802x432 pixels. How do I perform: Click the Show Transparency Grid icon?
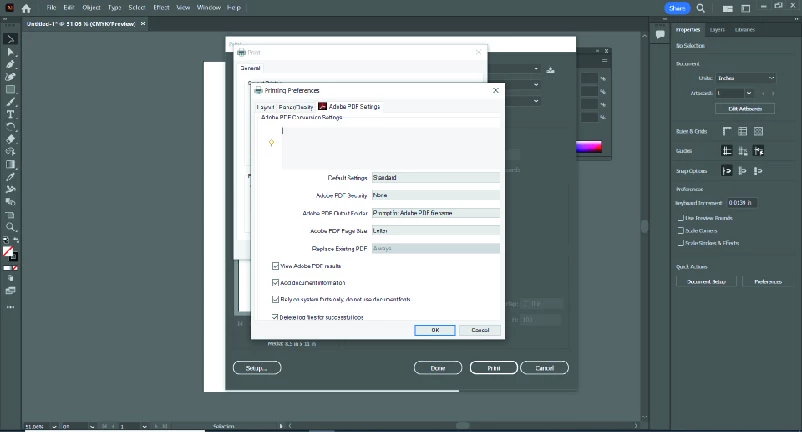pos(759,131)
